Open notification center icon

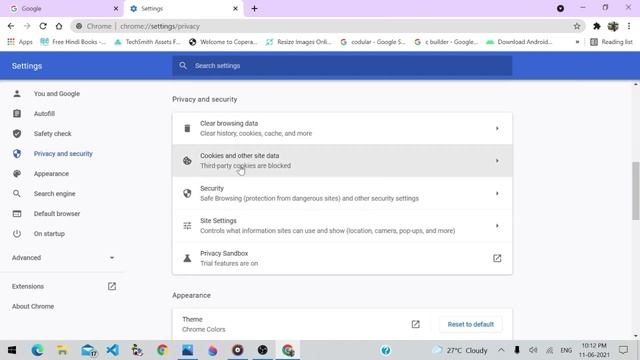[x=623, y=350]
